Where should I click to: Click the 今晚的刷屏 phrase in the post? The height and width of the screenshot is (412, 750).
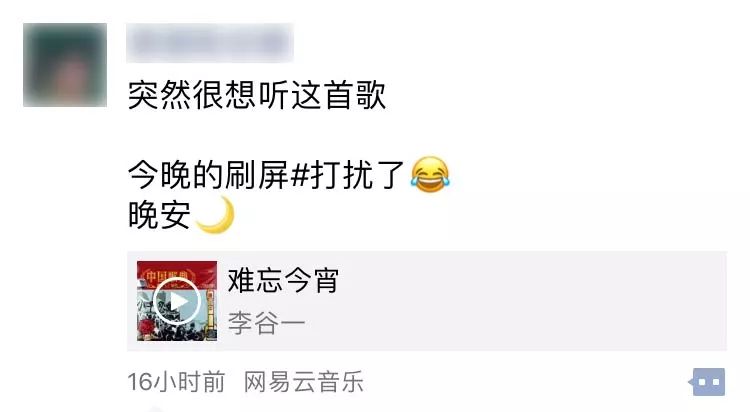pos(209,175)
